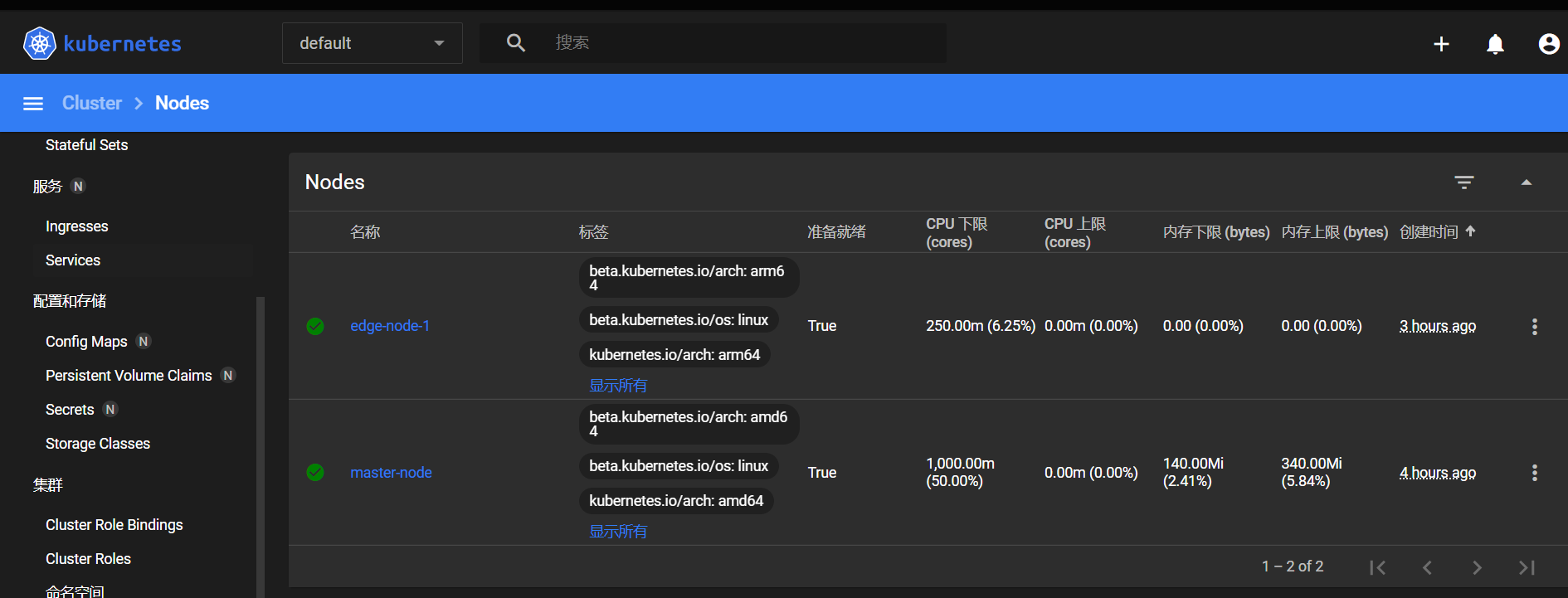1568x598 pixels.
Task: Click the 340.00Mi (5.84%) memory value
Action: click(1312, 472)
